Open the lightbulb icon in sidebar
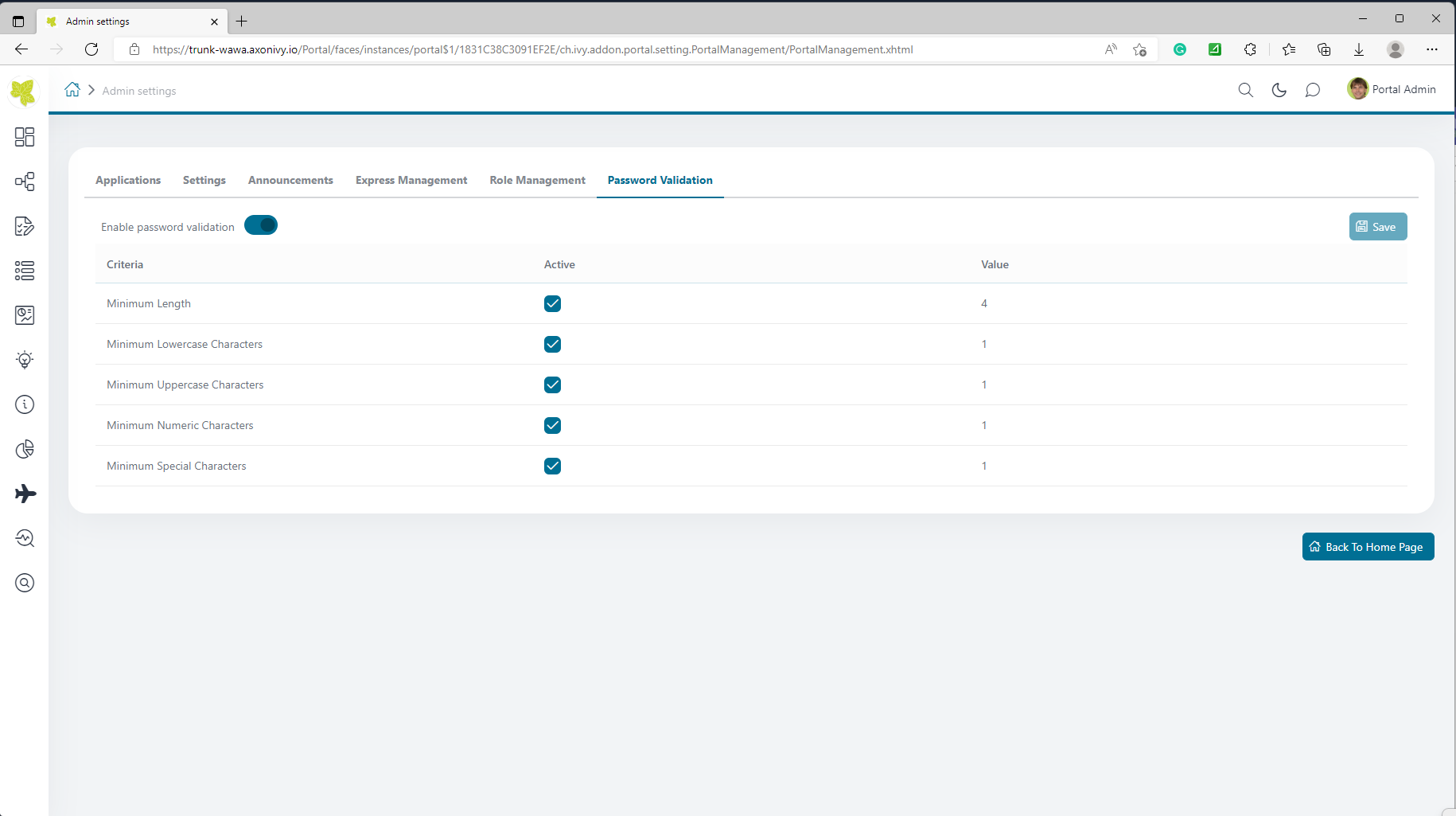The height and width of the screenshot is (816, 1456). 25,360
